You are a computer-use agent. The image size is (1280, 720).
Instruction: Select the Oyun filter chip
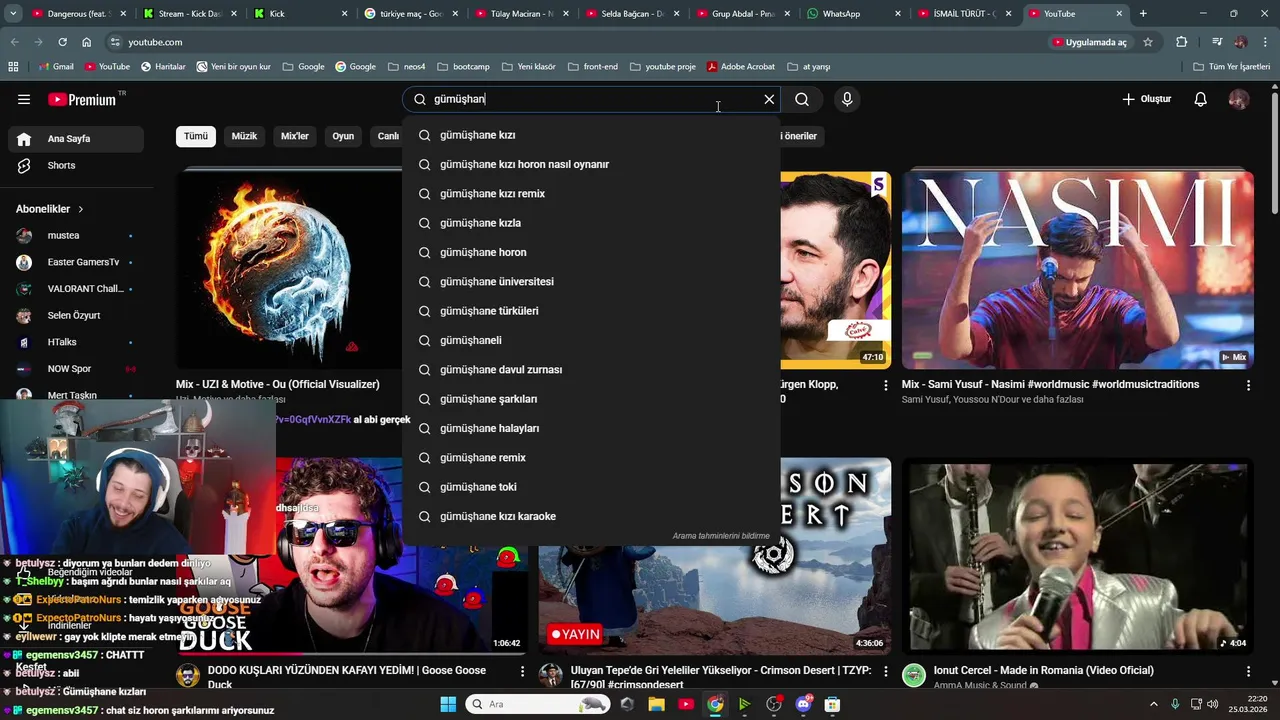tap(343, 136)
